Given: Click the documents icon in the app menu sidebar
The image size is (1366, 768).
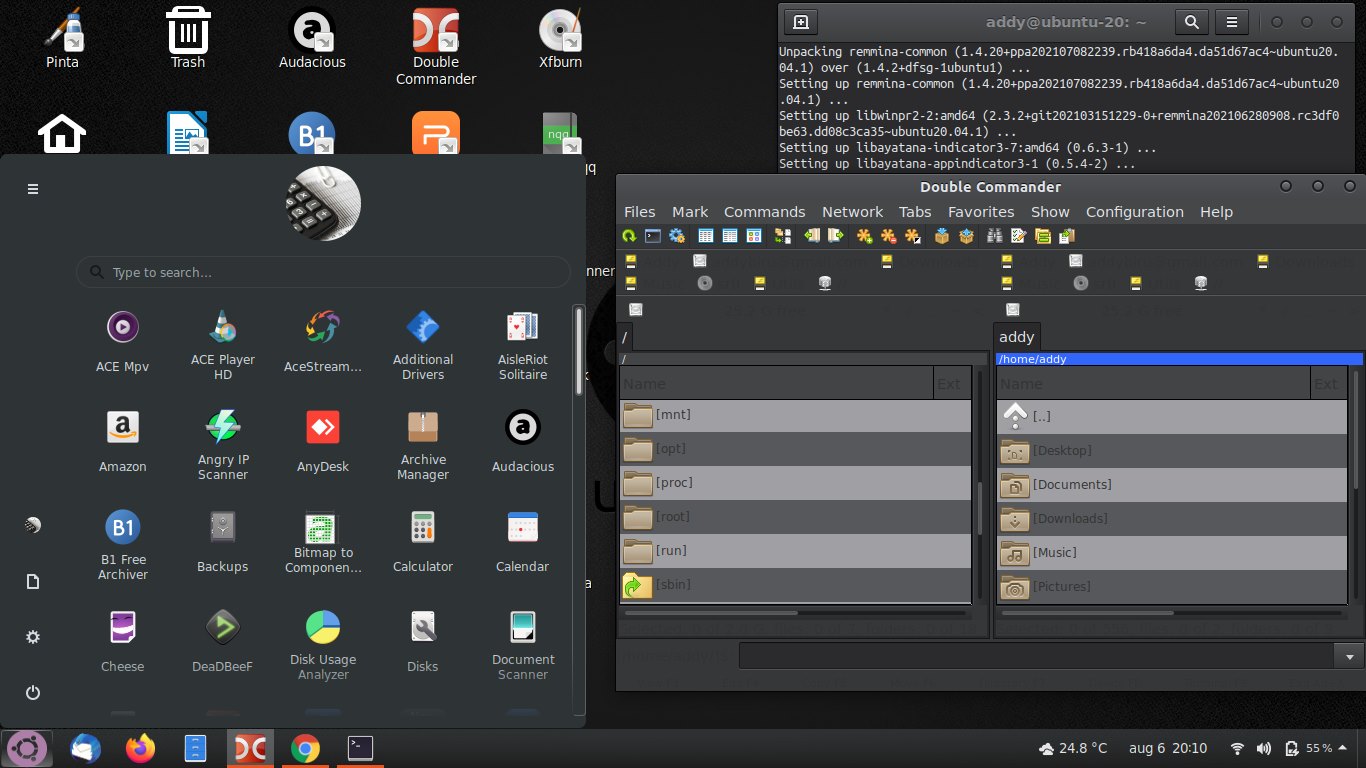Looking at the screenshot, I should [x=33, y=581].
